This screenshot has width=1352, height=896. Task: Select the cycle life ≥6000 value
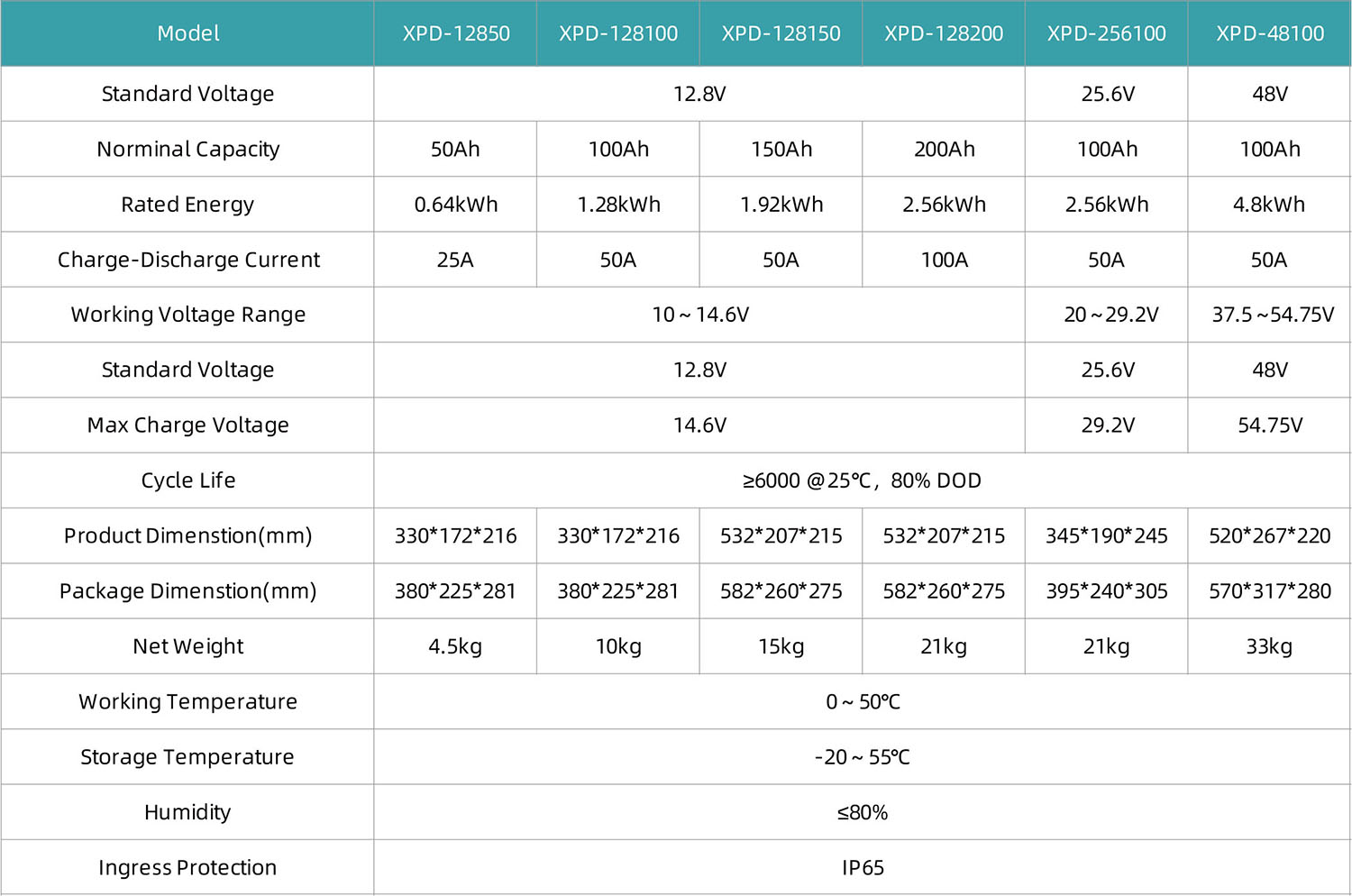(862, 480)
